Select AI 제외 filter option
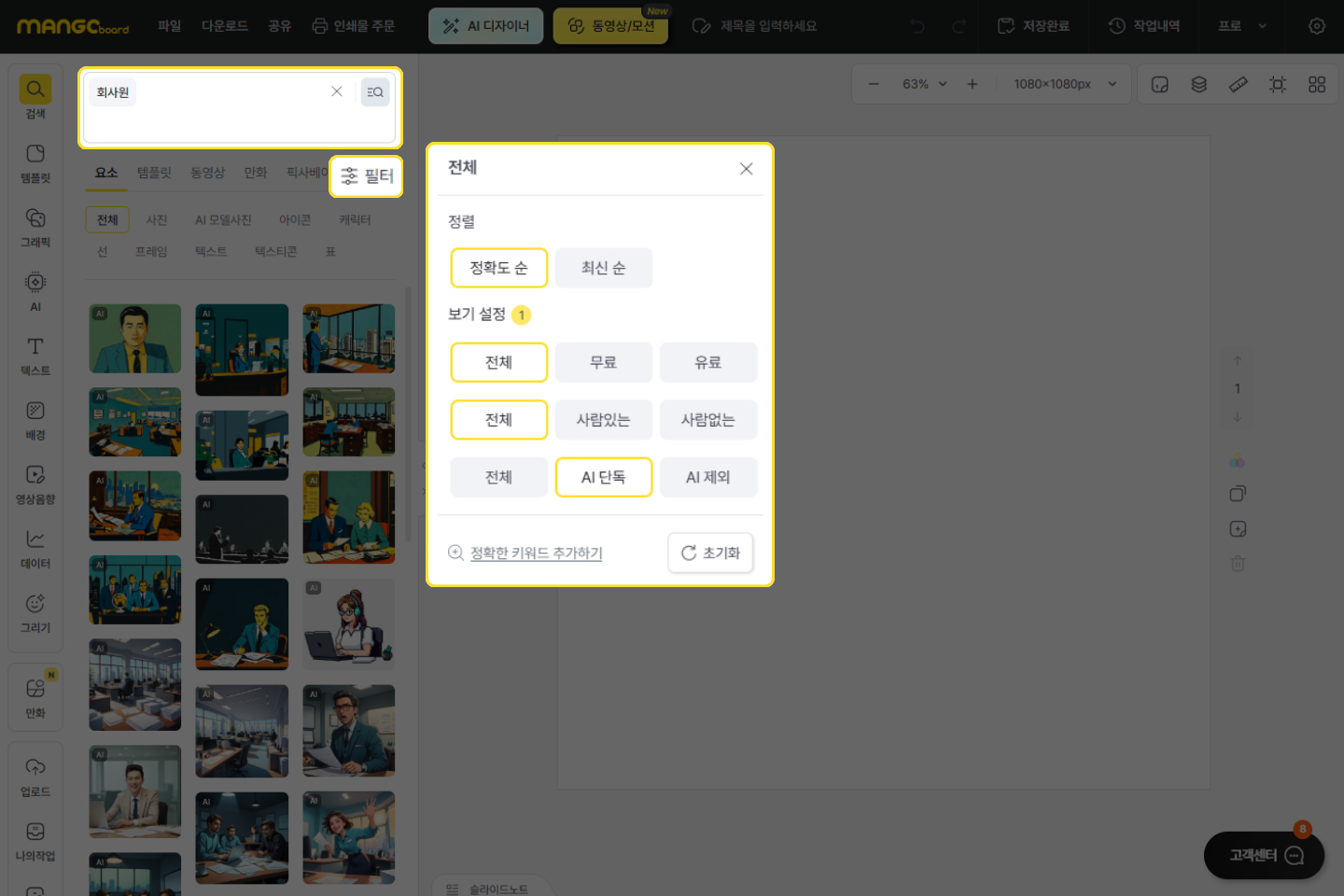This screenshot has height=896, width=1344. 707,477
